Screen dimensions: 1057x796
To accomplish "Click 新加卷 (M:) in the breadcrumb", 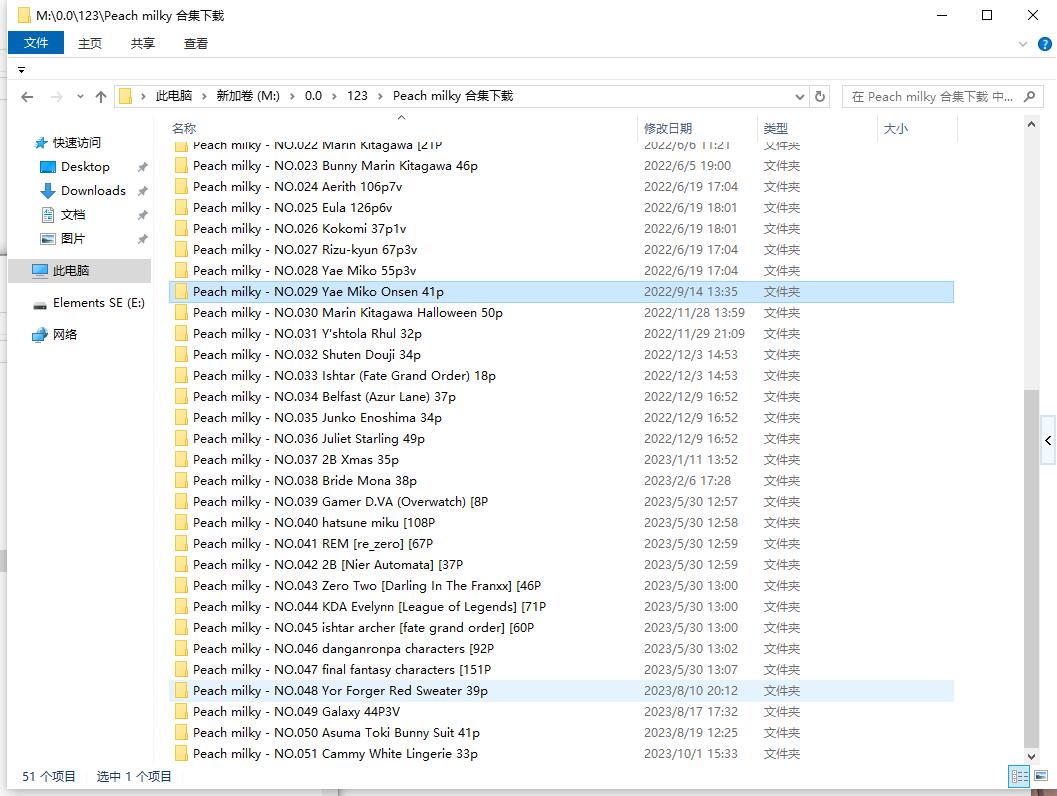I will click(248, 96).
